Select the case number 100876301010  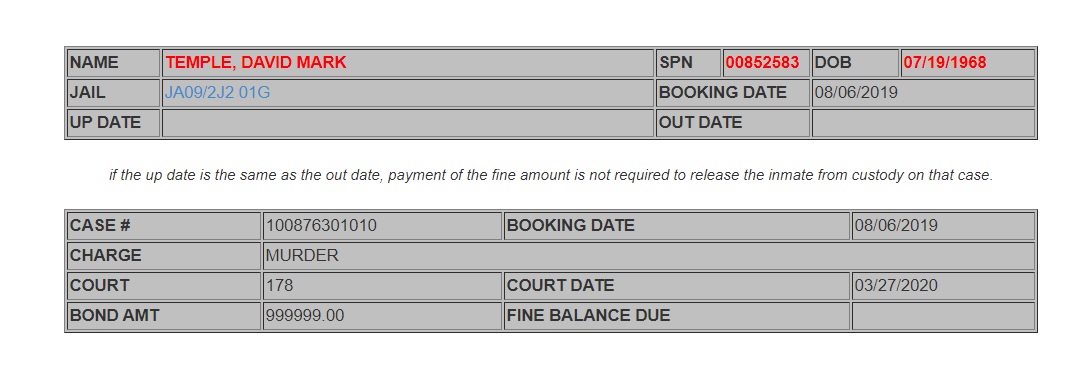(x=321, y=226)
